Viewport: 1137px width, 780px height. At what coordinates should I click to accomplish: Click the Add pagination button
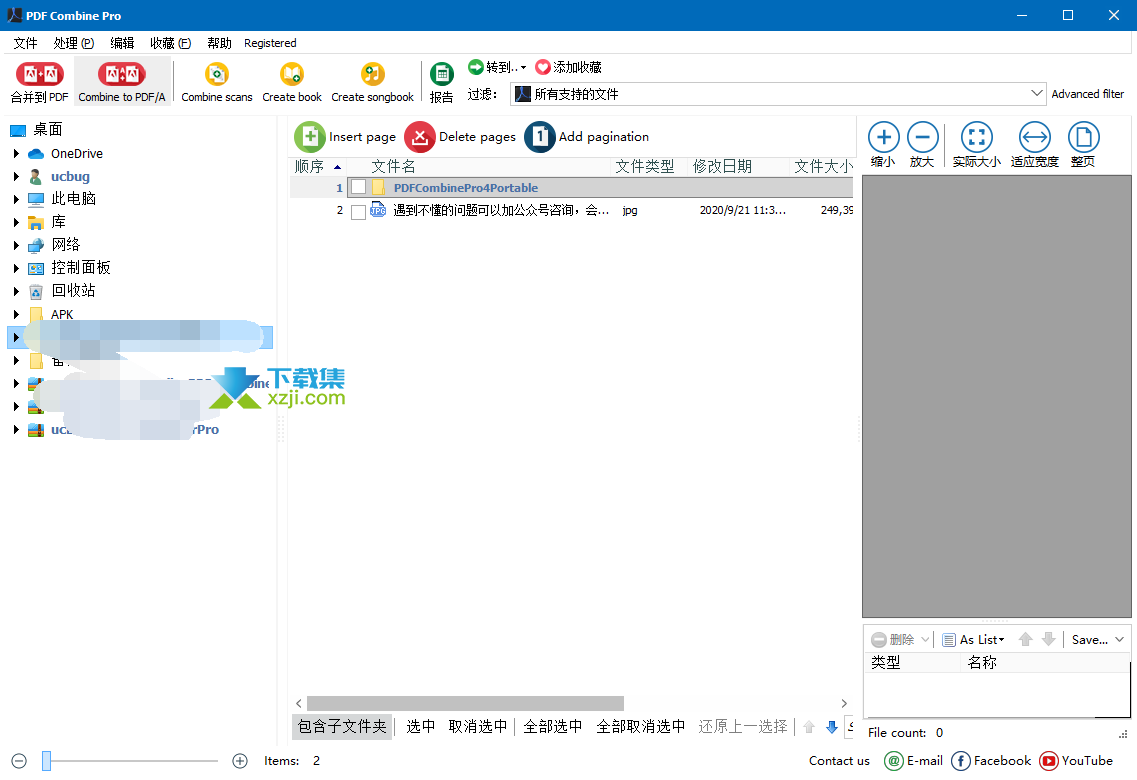(587, 137)
